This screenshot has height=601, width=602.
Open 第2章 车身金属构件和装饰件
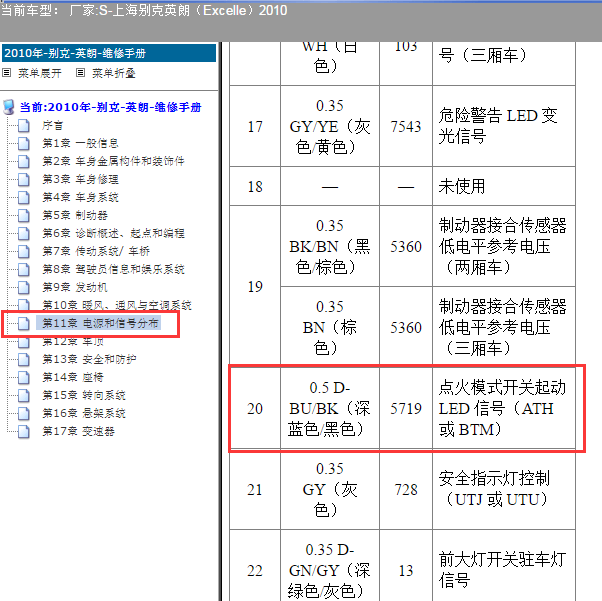point(113,161)
